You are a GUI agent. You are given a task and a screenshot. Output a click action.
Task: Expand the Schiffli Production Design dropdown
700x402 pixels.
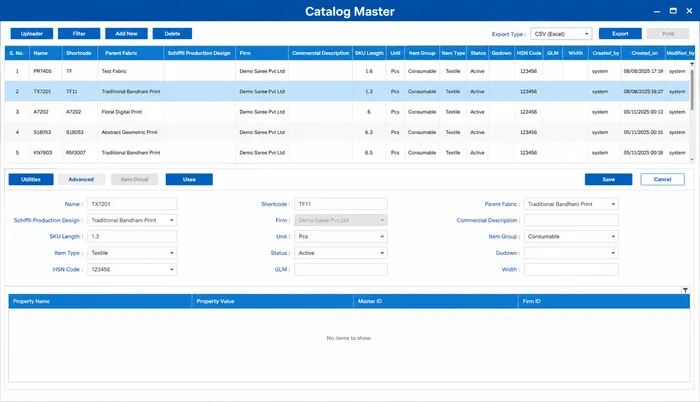tap(132, 220)
